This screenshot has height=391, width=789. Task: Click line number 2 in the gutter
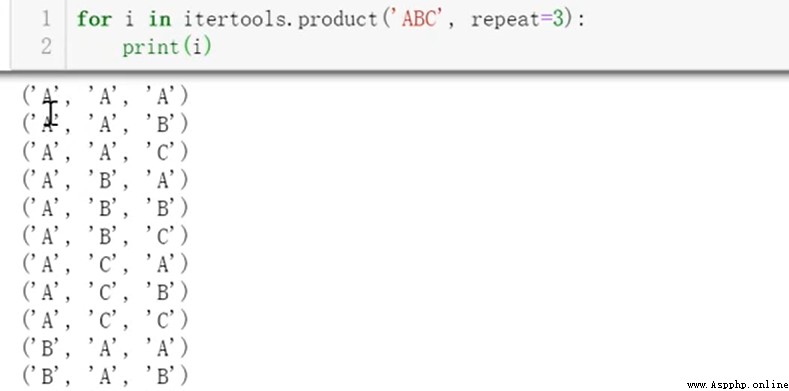pyautogui.click(x=46, y=46)
